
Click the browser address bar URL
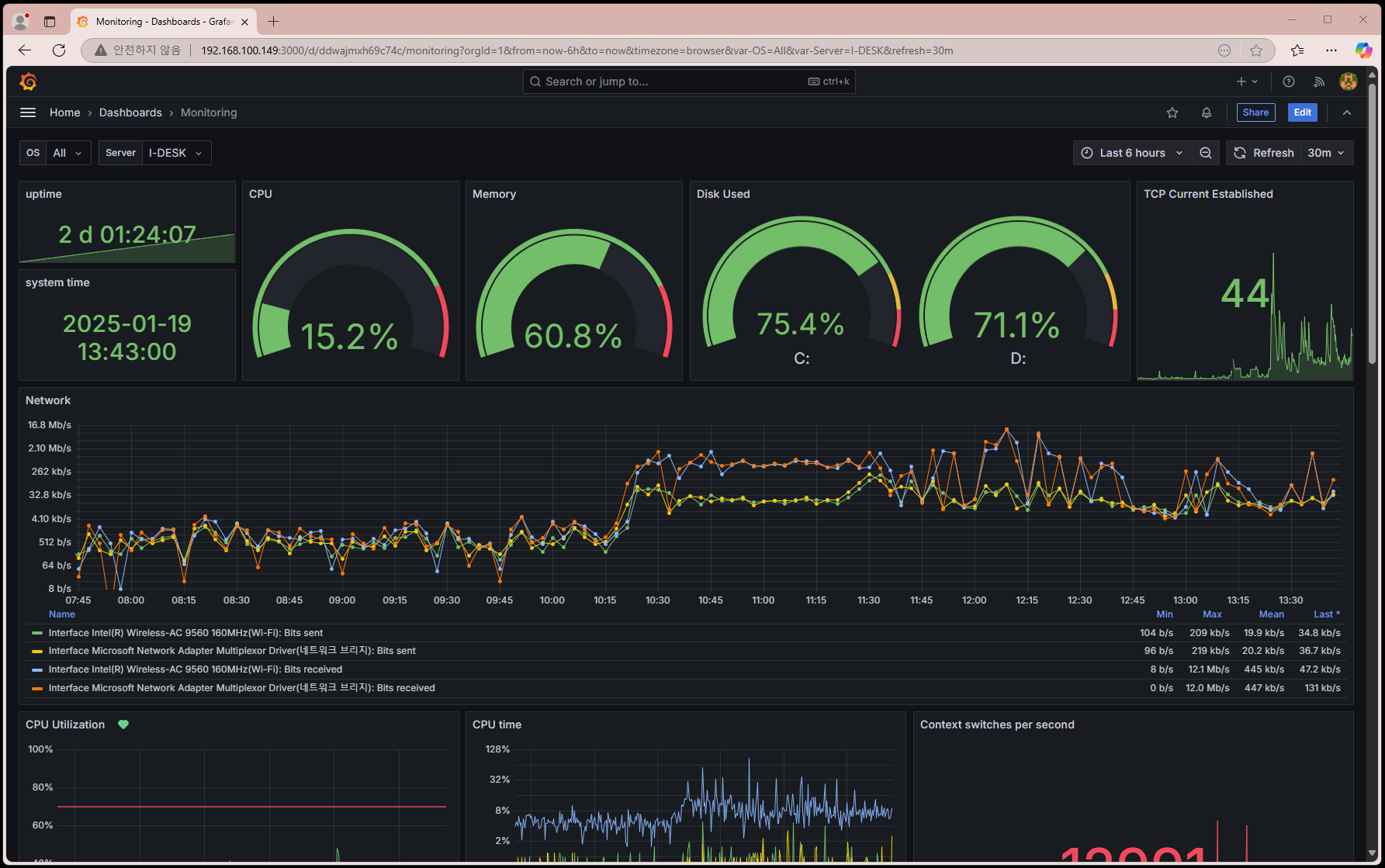coord(577,50)
